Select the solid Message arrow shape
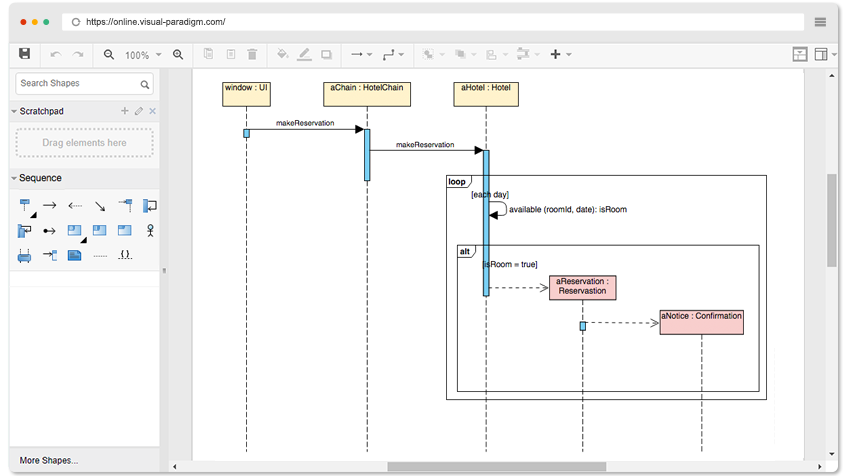 (50, 206)
